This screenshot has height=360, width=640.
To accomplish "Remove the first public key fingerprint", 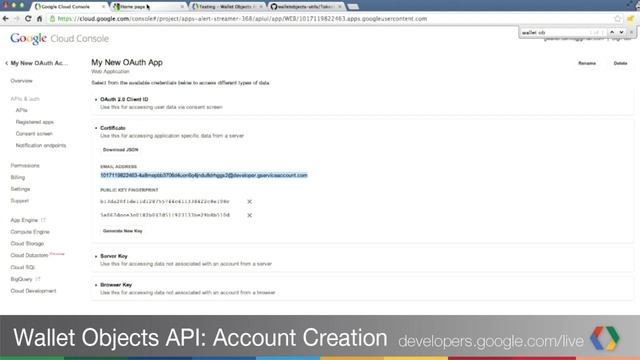I will (x=249, y=202).
